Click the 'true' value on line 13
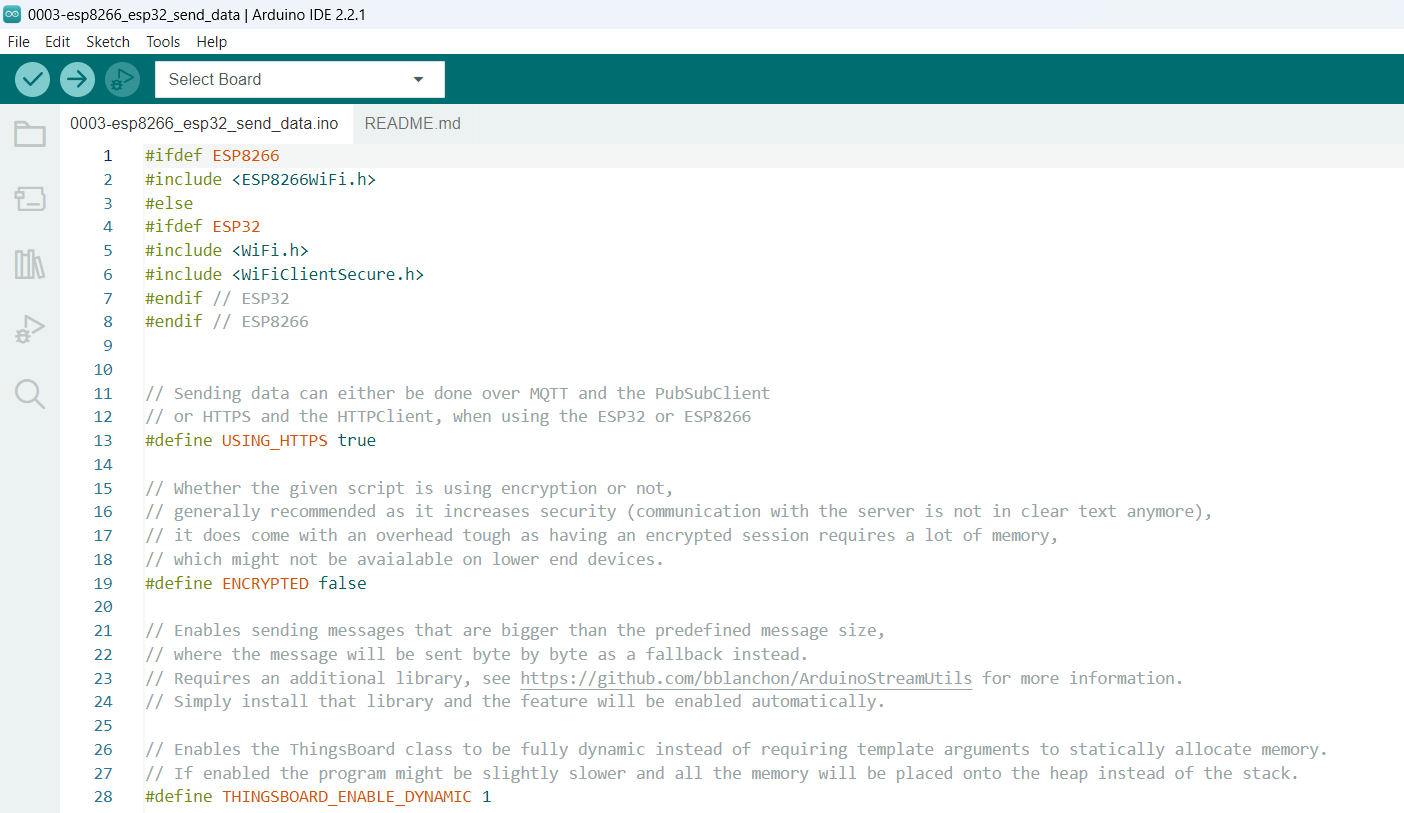This screenshot has width=1404, height=813. coord(357,440)
